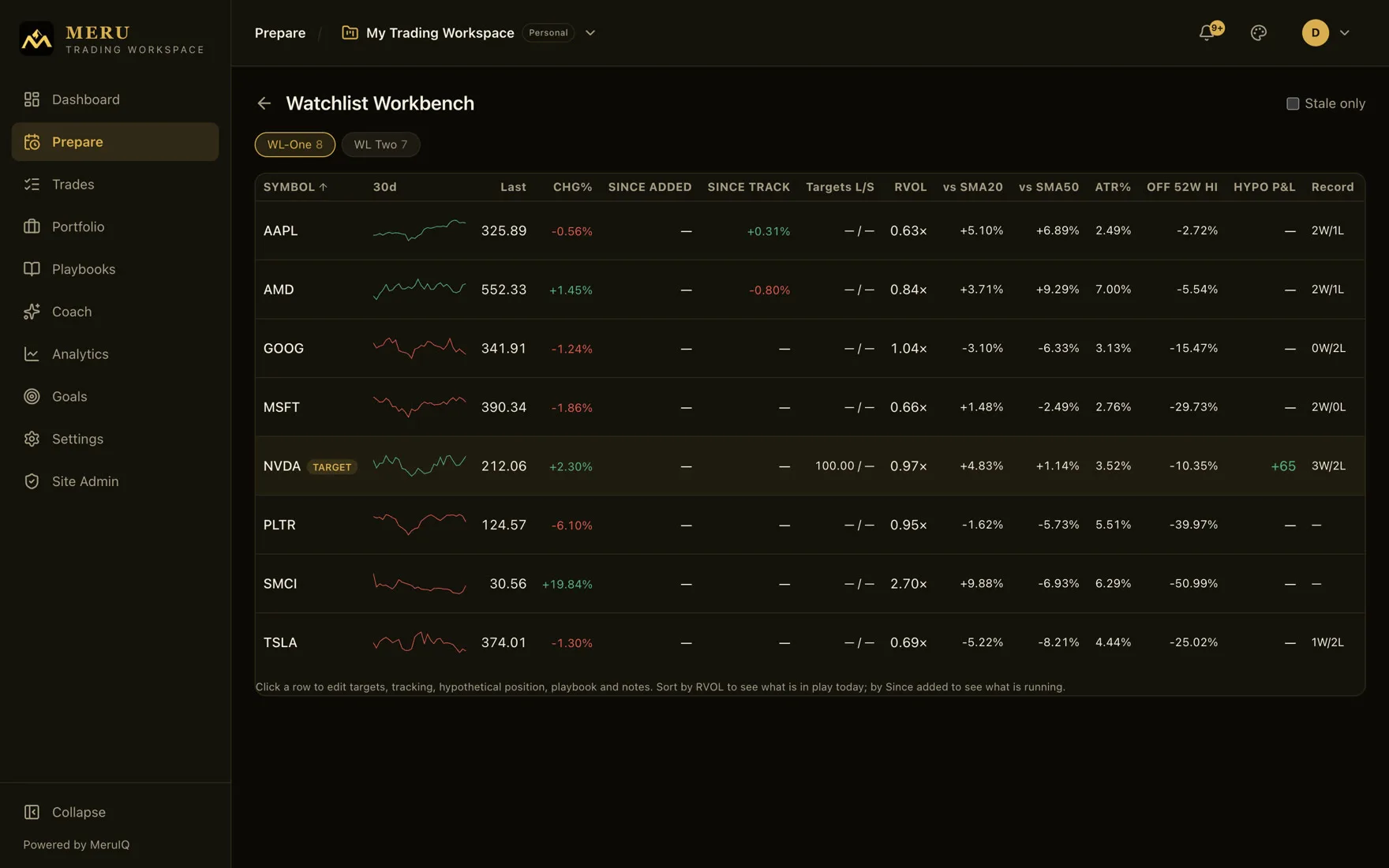Image resolution: width=1389 pixels, height=868 pixels.
Task: Click the Analytics chart icon
Action: (32, 354)
